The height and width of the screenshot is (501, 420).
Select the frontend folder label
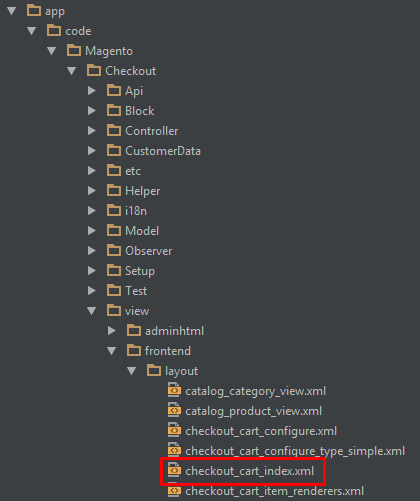(168, 351)
